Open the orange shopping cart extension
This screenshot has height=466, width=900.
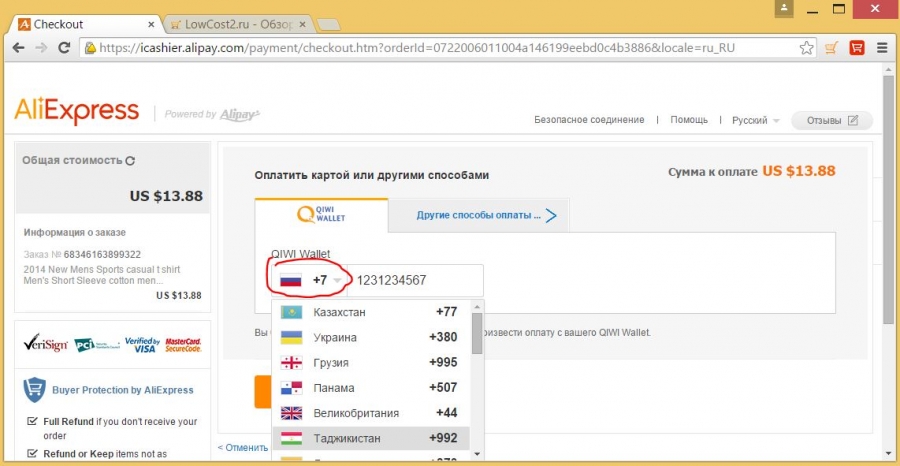pos(832,48)
